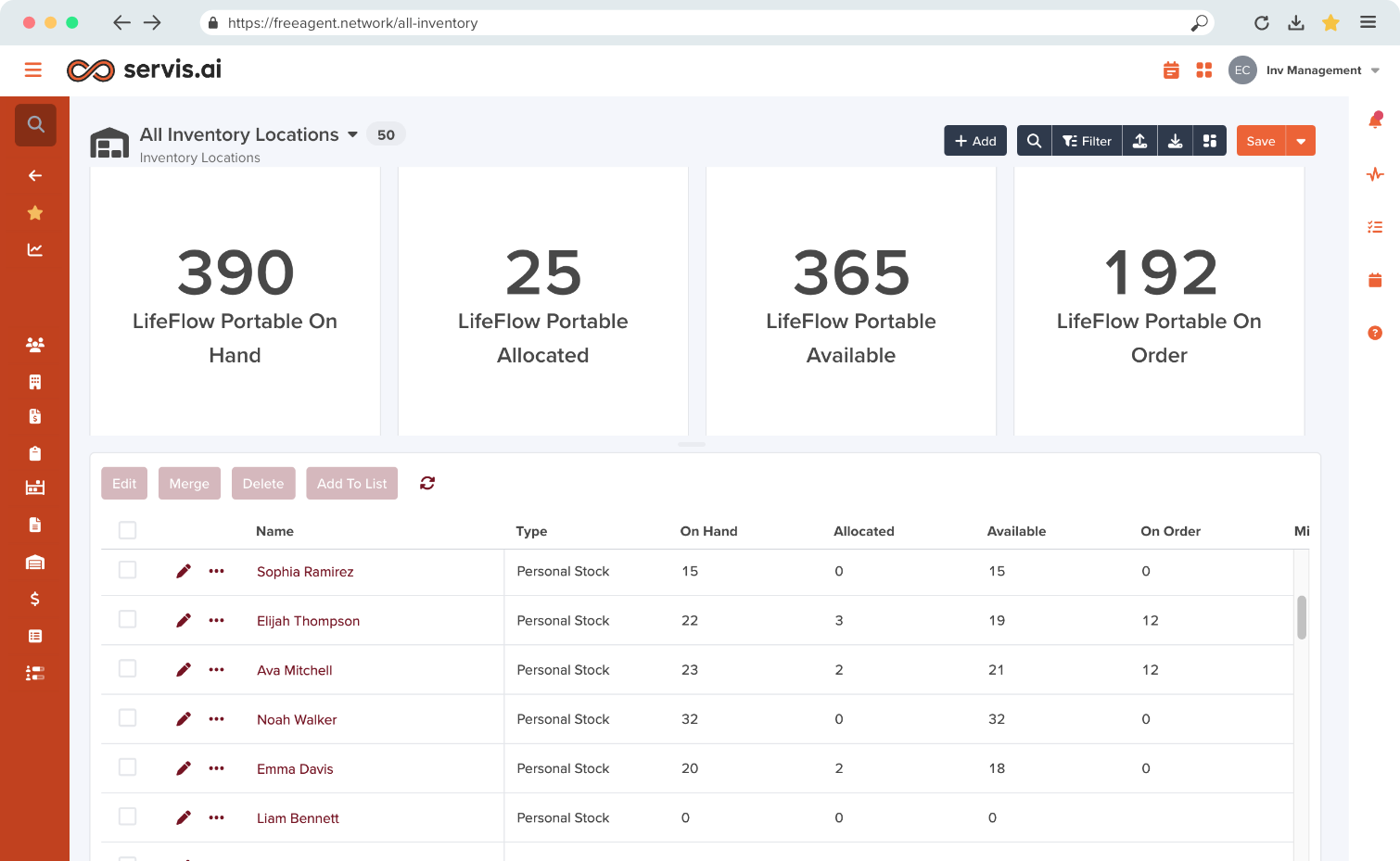
Task: Open the Liam Bennett record link
Action: [298, 818]
